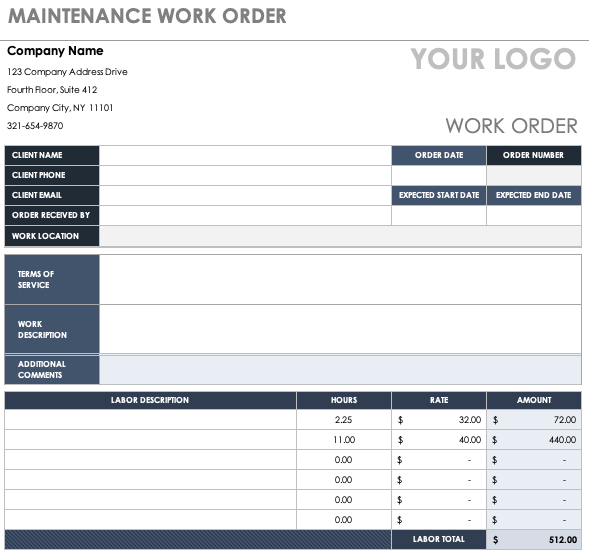Click the Additional Comments text area
This screenshot has height=556, width=589.
(x=340, y=370)
